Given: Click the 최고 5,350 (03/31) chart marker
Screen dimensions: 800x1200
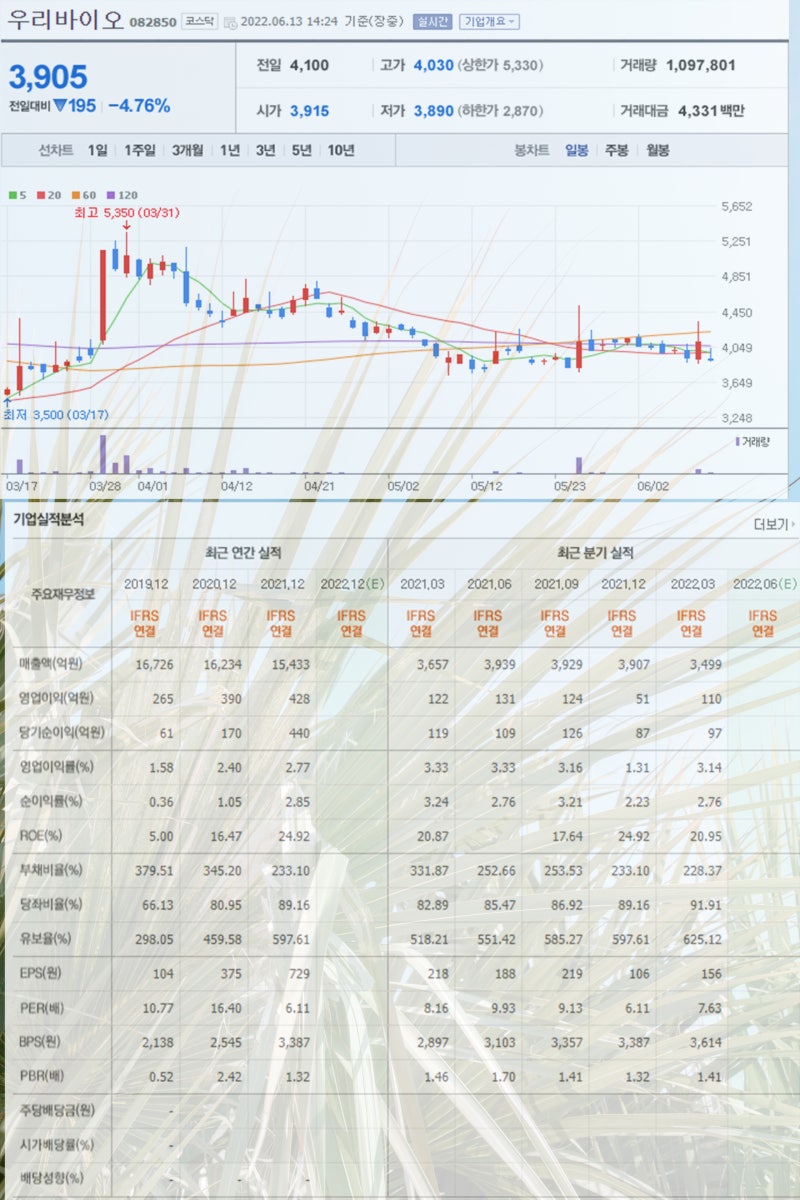Looking at the screenshot, I should click(126, 213).
